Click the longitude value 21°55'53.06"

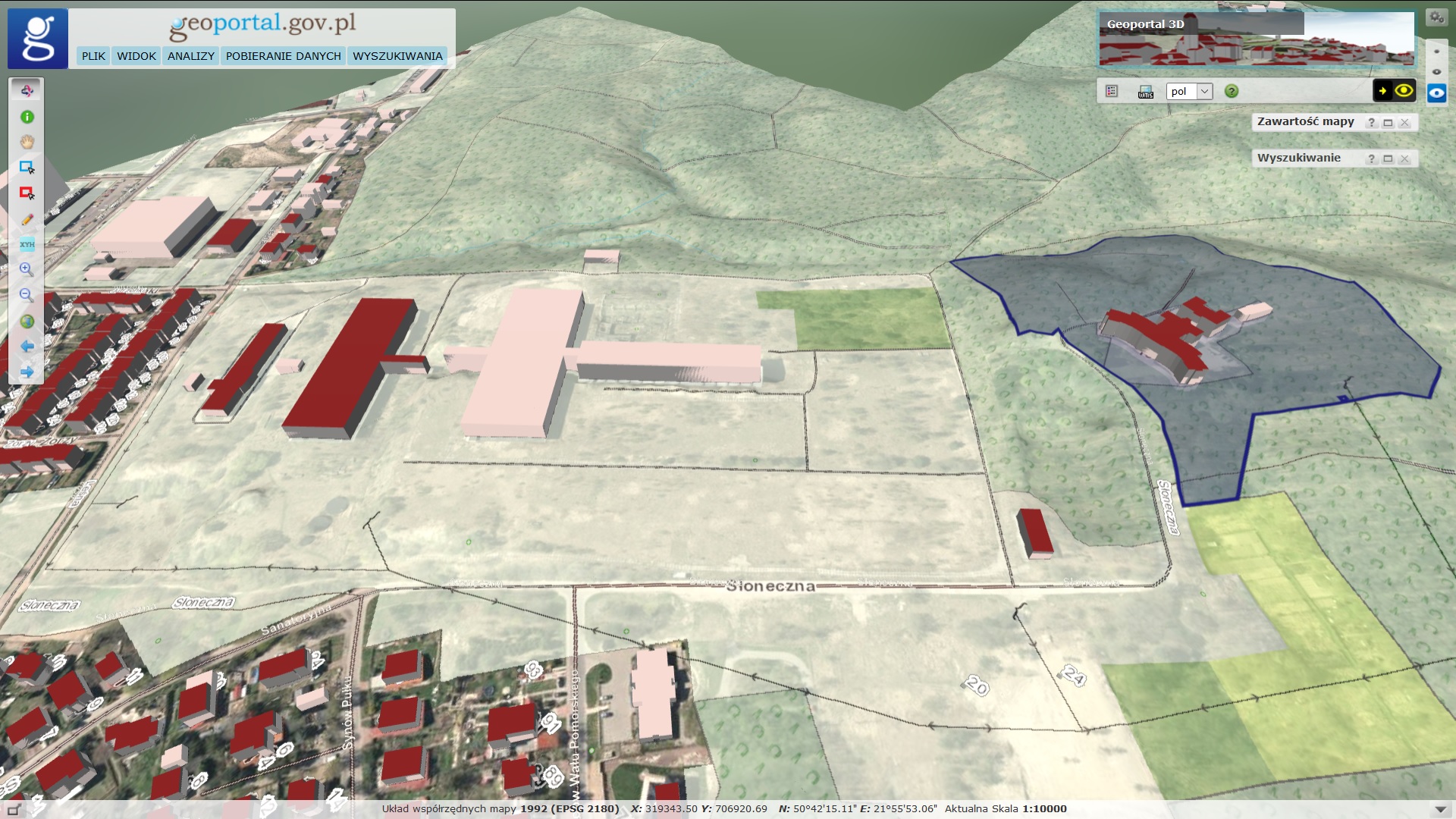point(905,809)
